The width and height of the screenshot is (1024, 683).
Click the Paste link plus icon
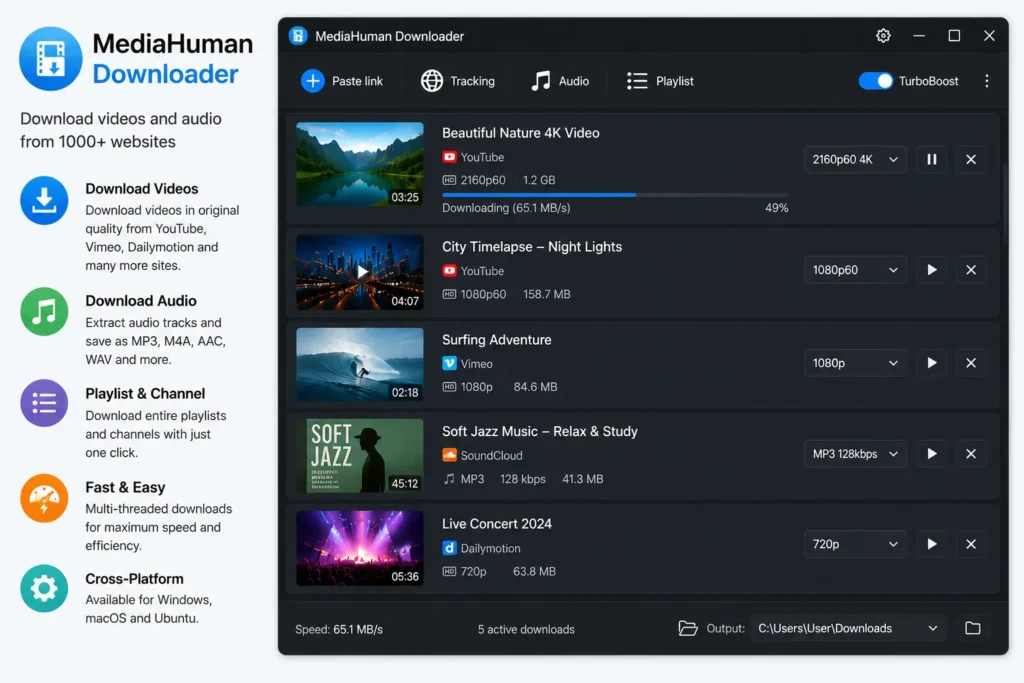click(312, 81)
